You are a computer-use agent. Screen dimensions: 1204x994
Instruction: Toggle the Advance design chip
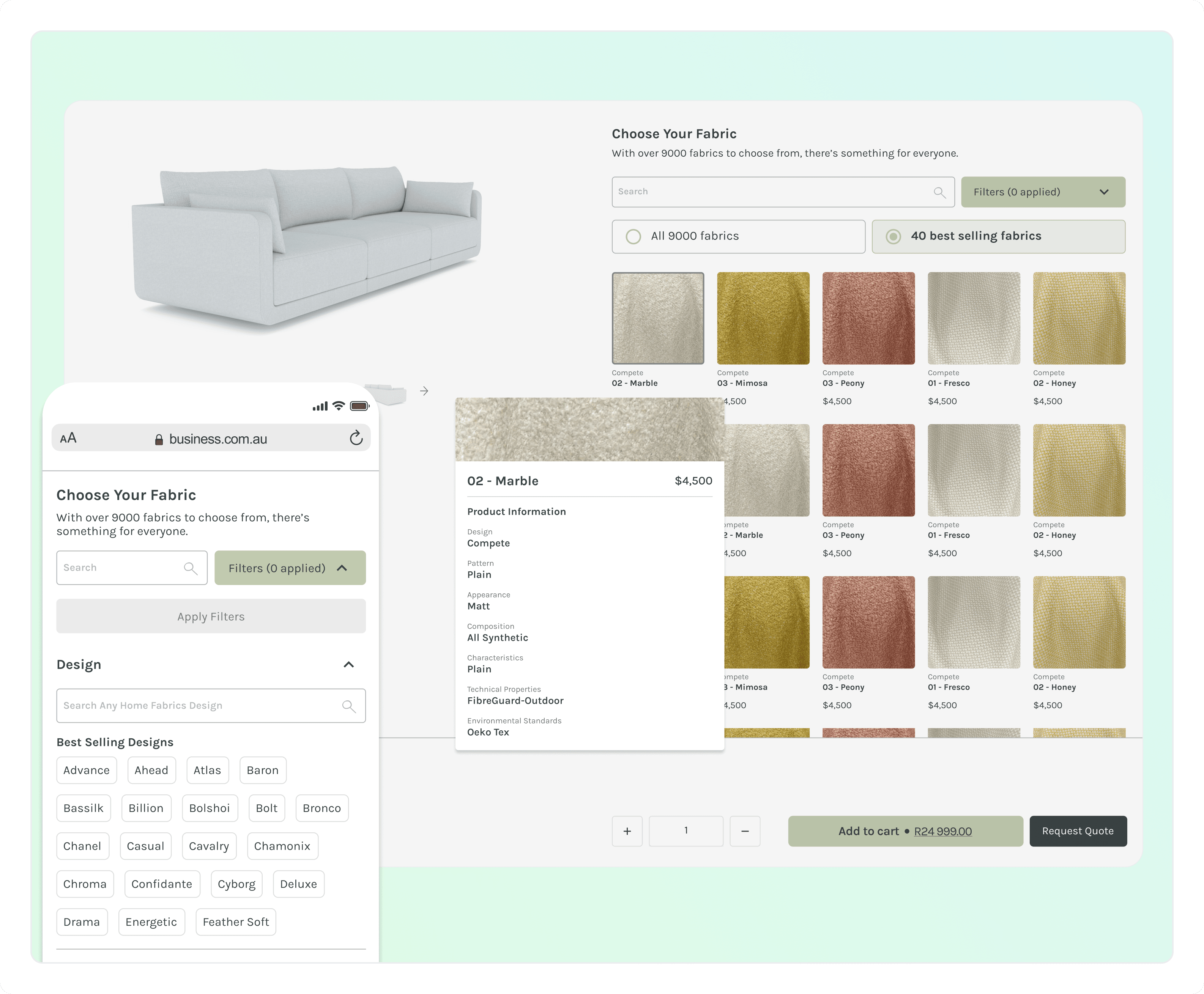(x=87, y=770)
